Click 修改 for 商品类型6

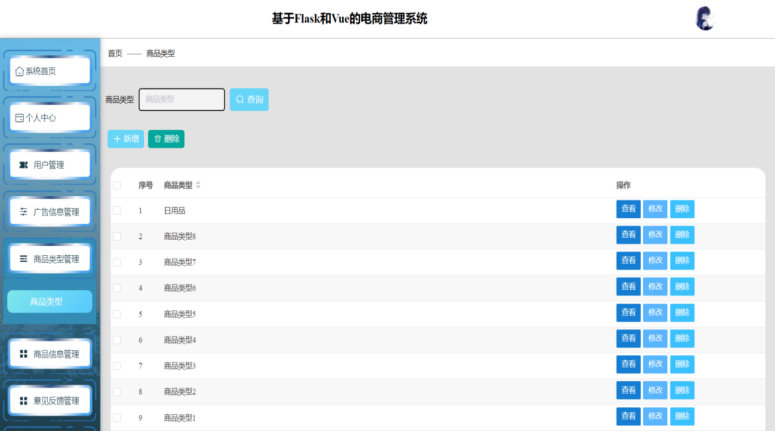tap(655, 287)
